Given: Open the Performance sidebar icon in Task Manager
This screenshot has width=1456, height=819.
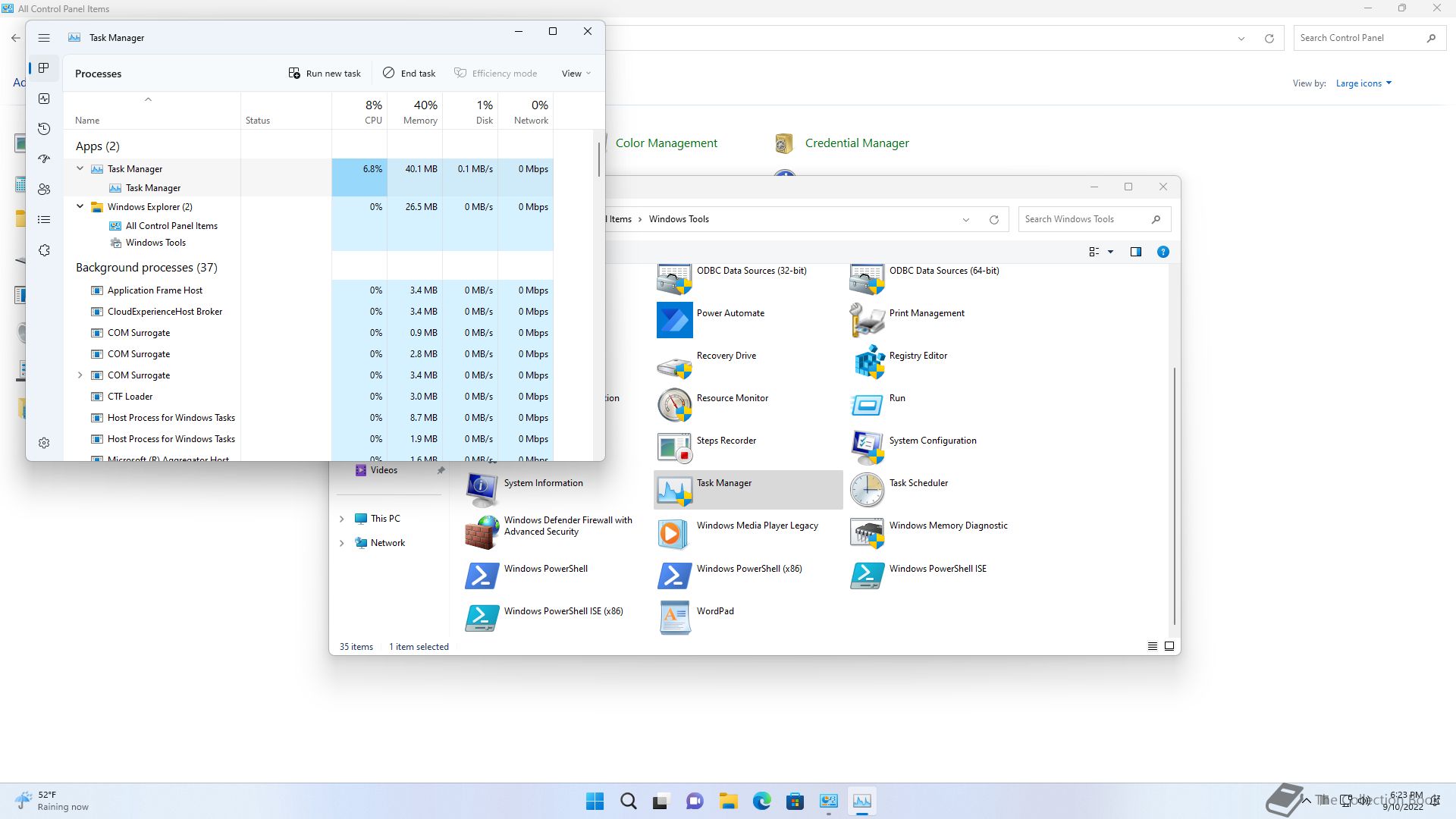Looking at the screenshot, I should point(44,99).
